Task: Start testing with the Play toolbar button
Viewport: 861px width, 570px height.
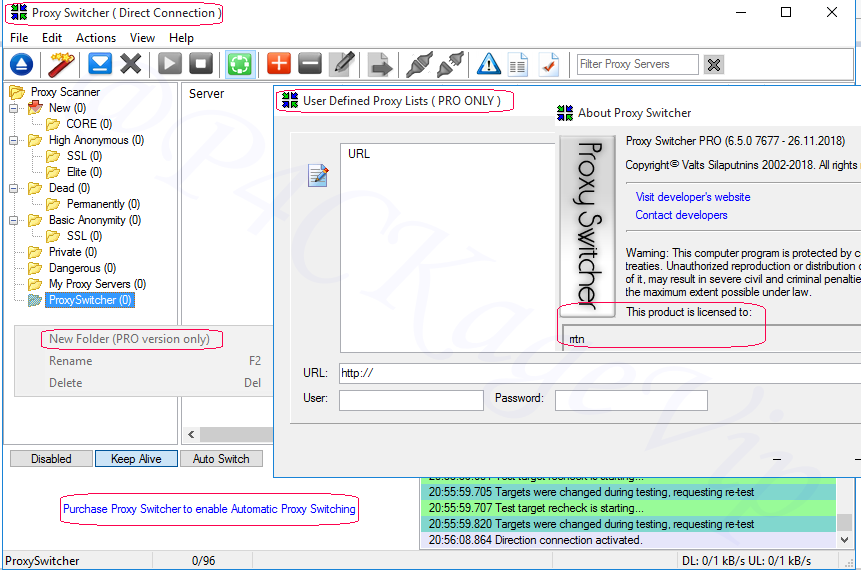Action: coord(170,64)
